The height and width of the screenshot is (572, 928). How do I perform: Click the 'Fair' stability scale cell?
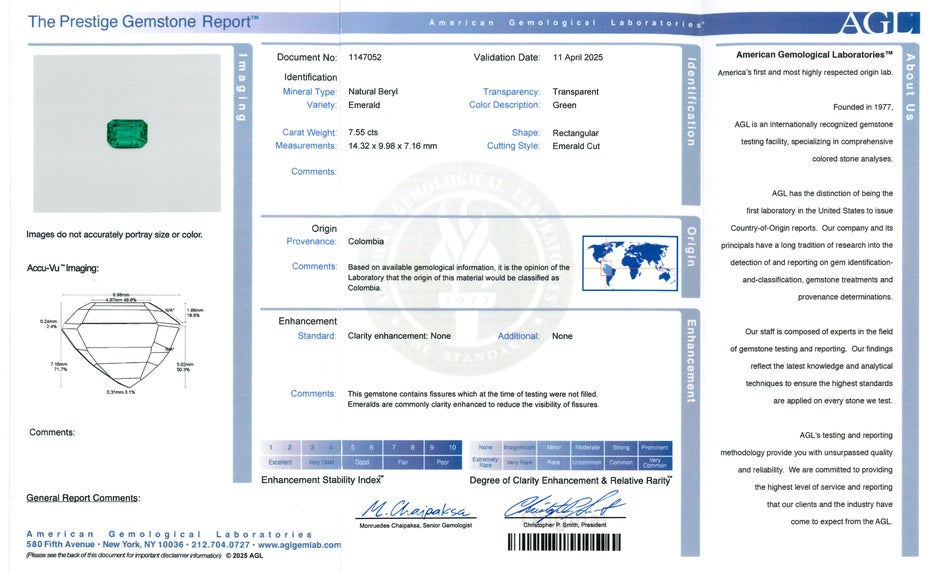click(402, 462)
